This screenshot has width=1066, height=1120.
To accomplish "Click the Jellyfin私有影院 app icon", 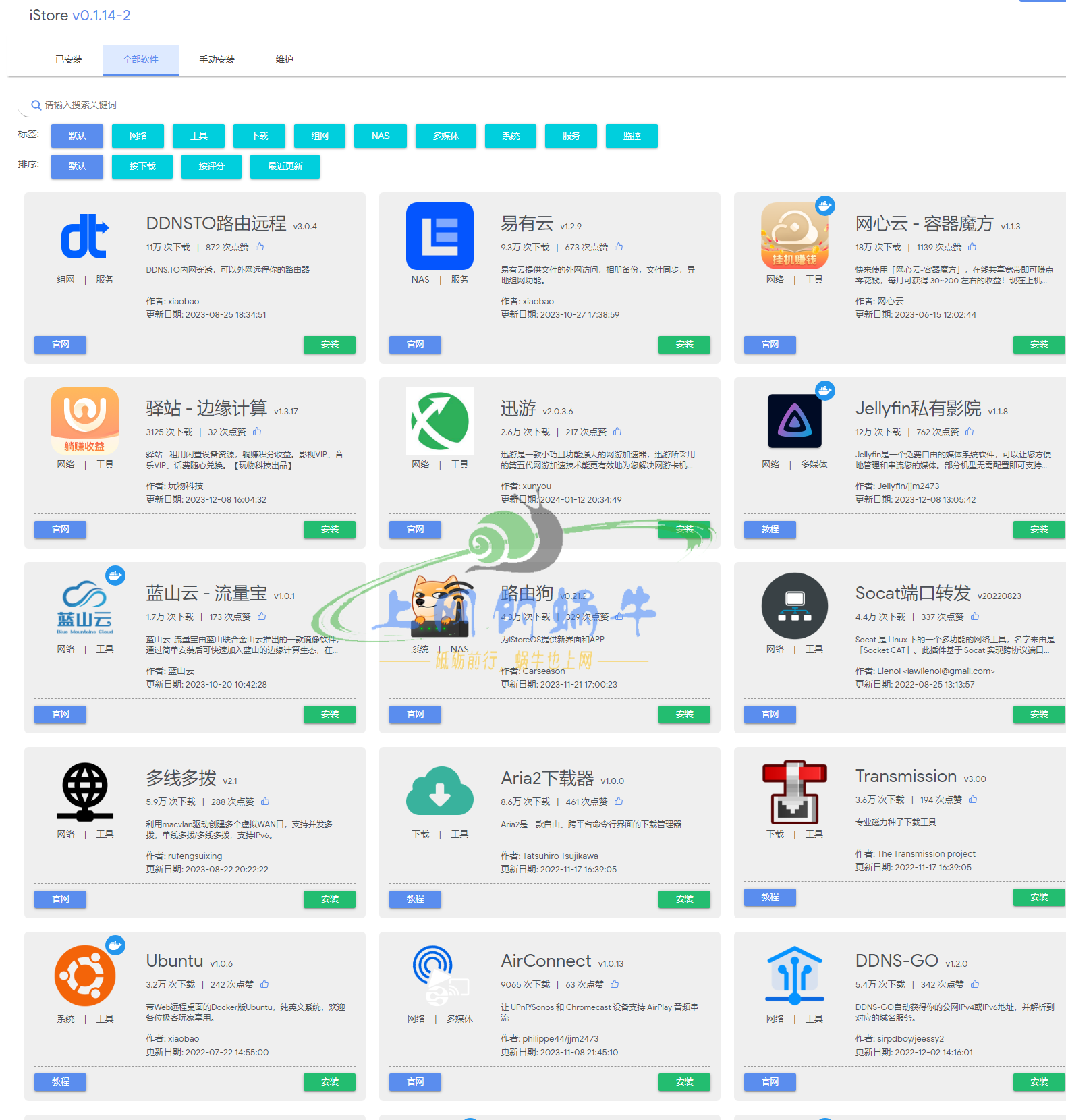I will click(x=795, y=421).
